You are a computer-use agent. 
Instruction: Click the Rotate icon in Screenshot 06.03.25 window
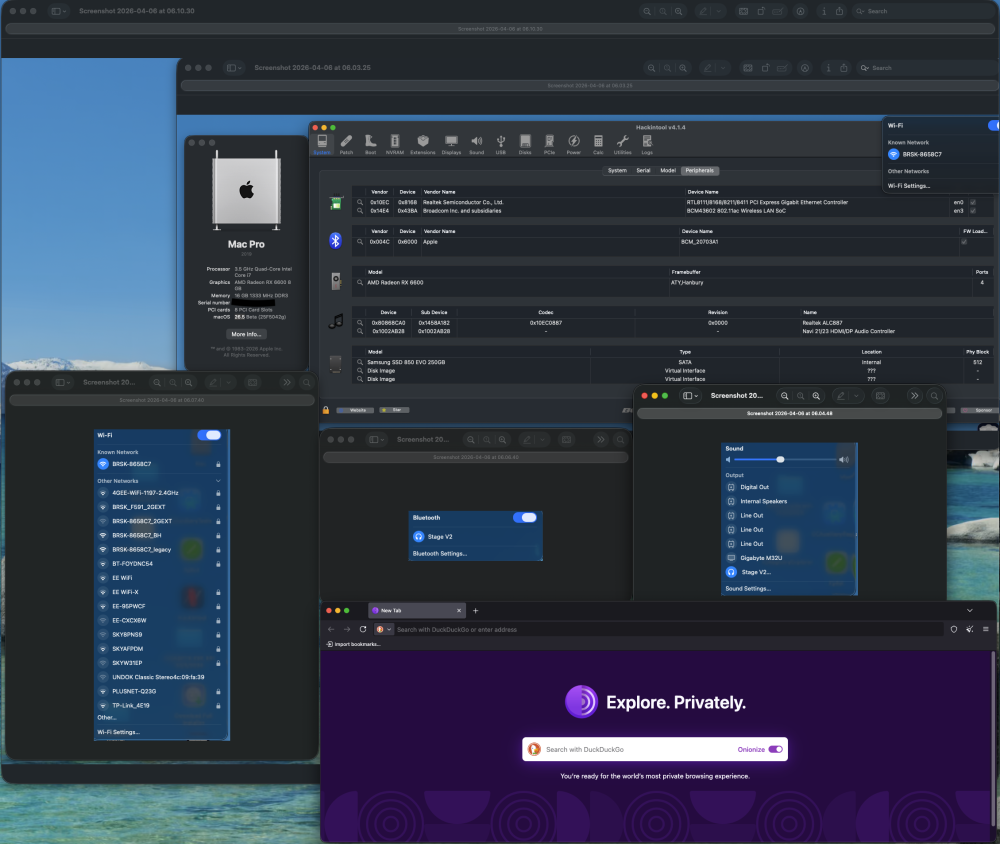coord(765,68)
